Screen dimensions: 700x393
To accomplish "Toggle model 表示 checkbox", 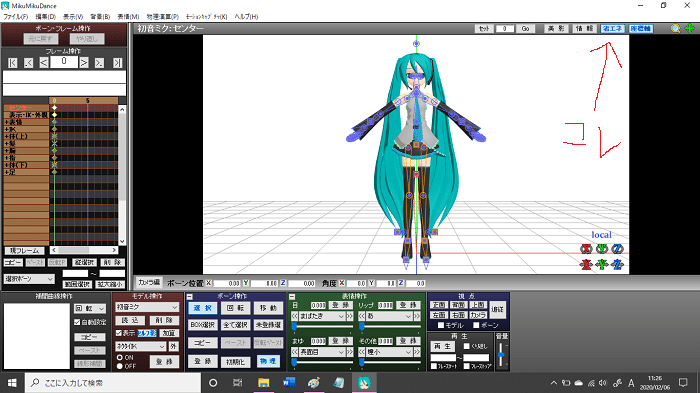I will pos(119,333).
